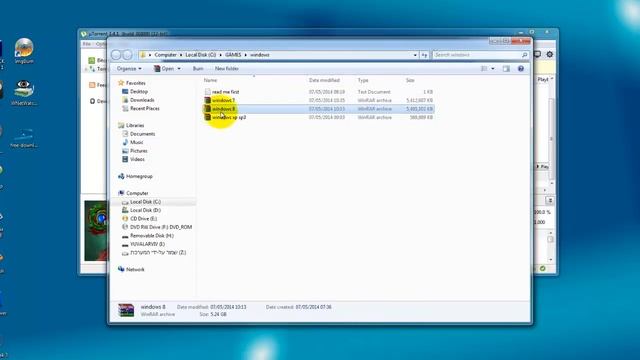
Task: Open the Videos library
Action: coord(137,159)
